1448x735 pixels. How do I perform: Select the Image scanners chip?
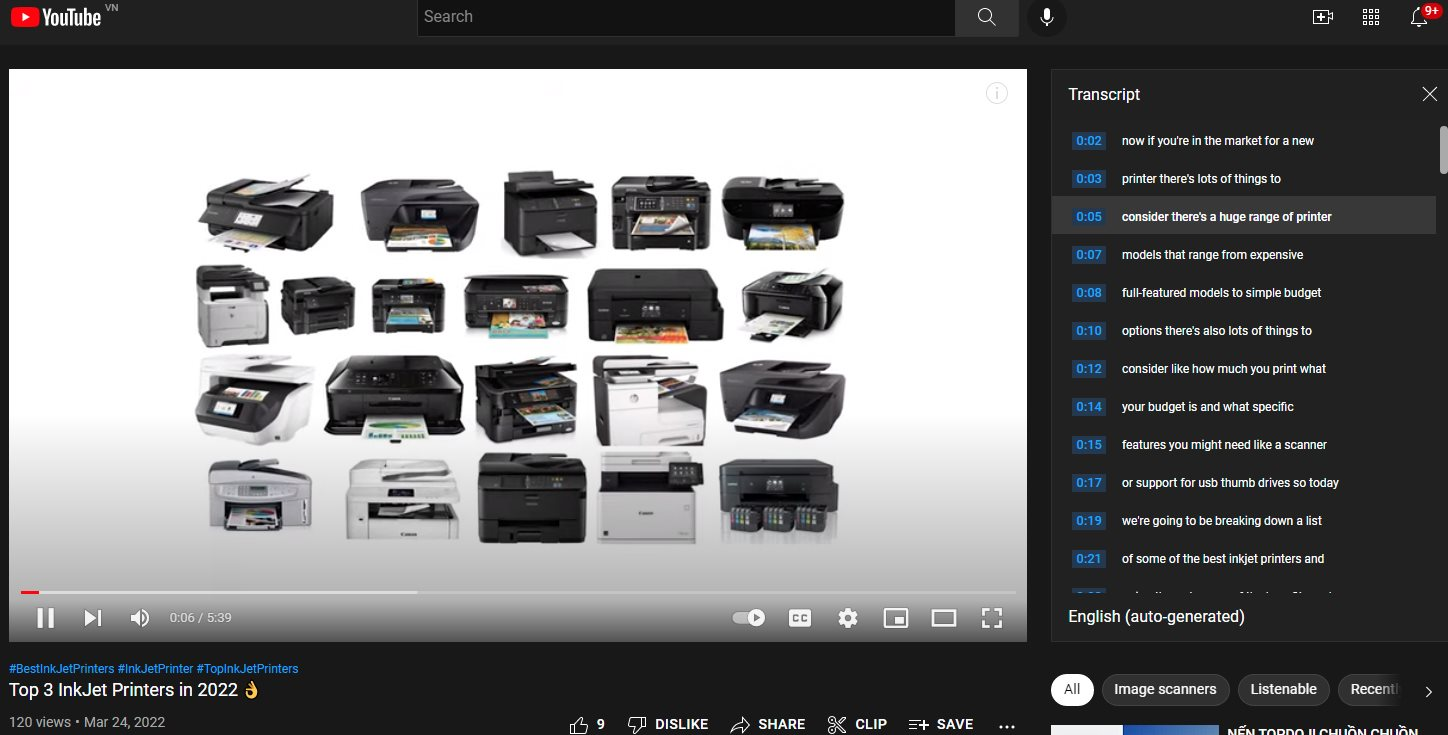pyautogui.click(x=1165, y=689)
